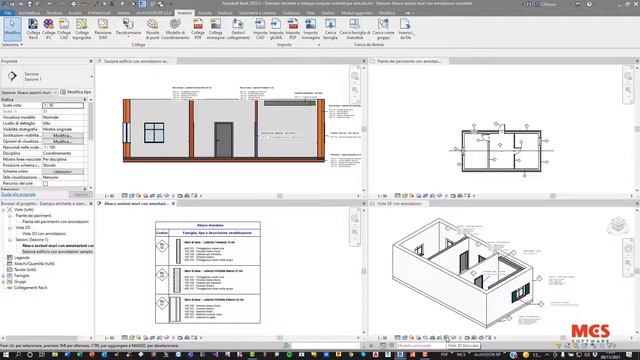This screenshot has height=360, width=640.
Task: Open Guida alle proprietà link
Action: pyautogui.click(x=18, y=195)
